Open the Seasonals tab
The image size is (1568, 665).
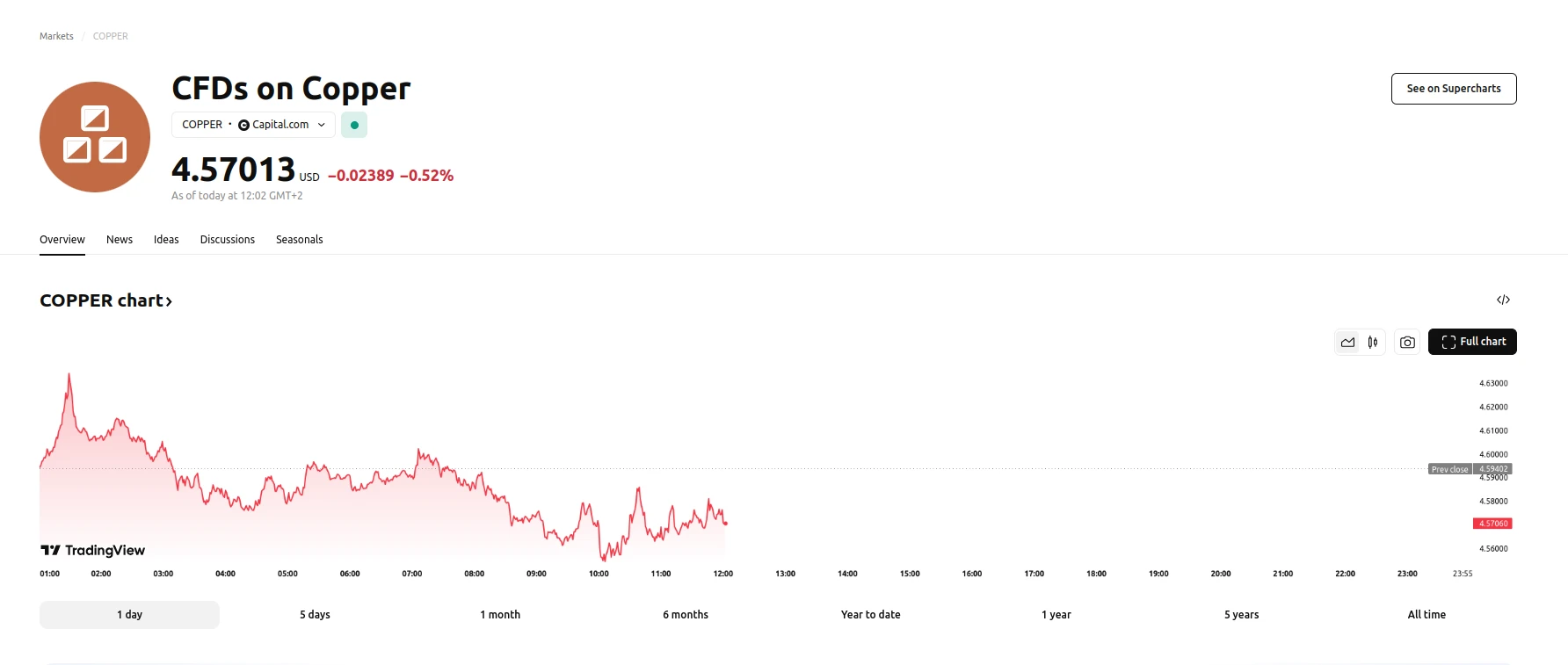[299, 240]
